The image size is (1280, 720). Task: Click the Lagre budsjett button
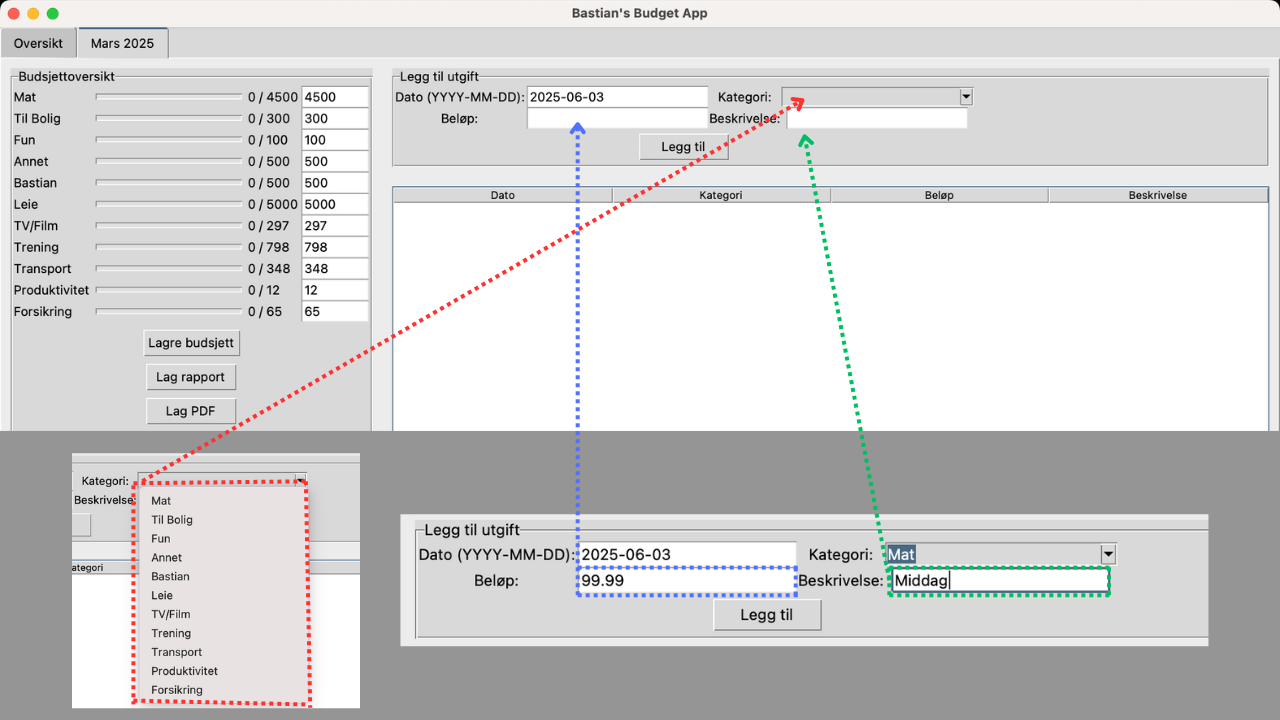(x=191, y=343)
